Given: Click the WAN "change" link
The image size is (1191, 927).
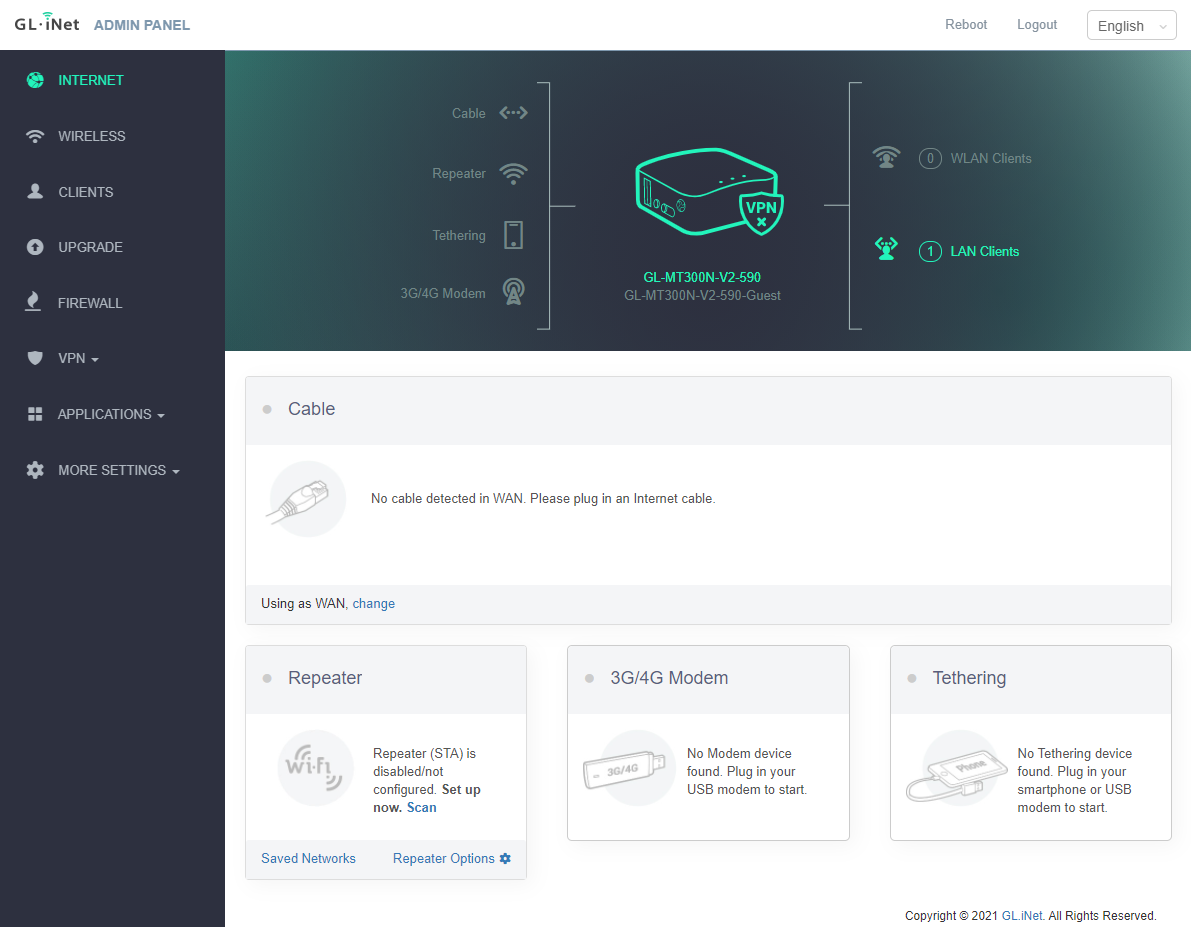Looking at the screenshot, I should pyautogui.click(x=374, y=604).
